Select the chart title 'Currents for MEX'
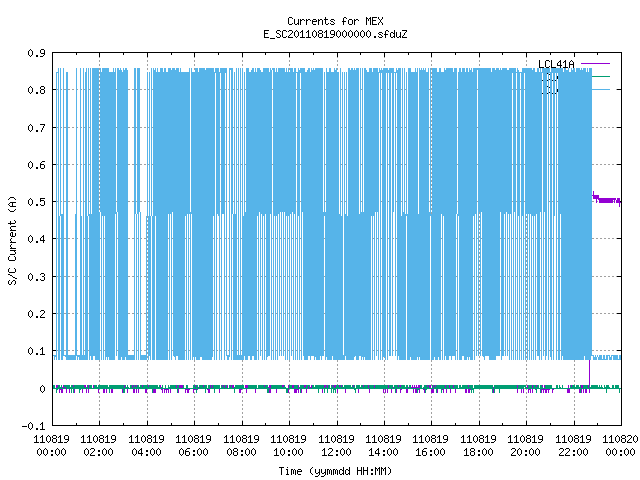This screenshot has height=480, width=640. (x=335, y=21)
